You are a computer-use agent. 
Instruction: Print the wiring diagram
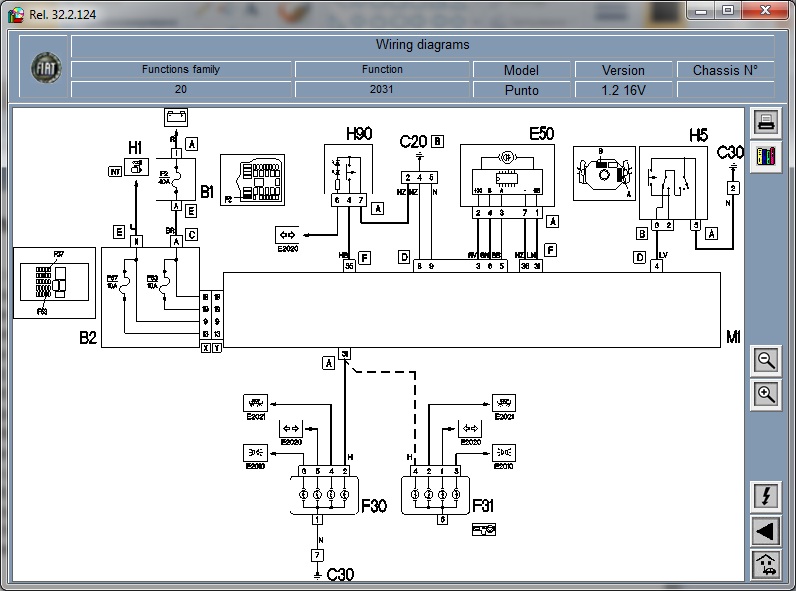click(x=766, y=124)
